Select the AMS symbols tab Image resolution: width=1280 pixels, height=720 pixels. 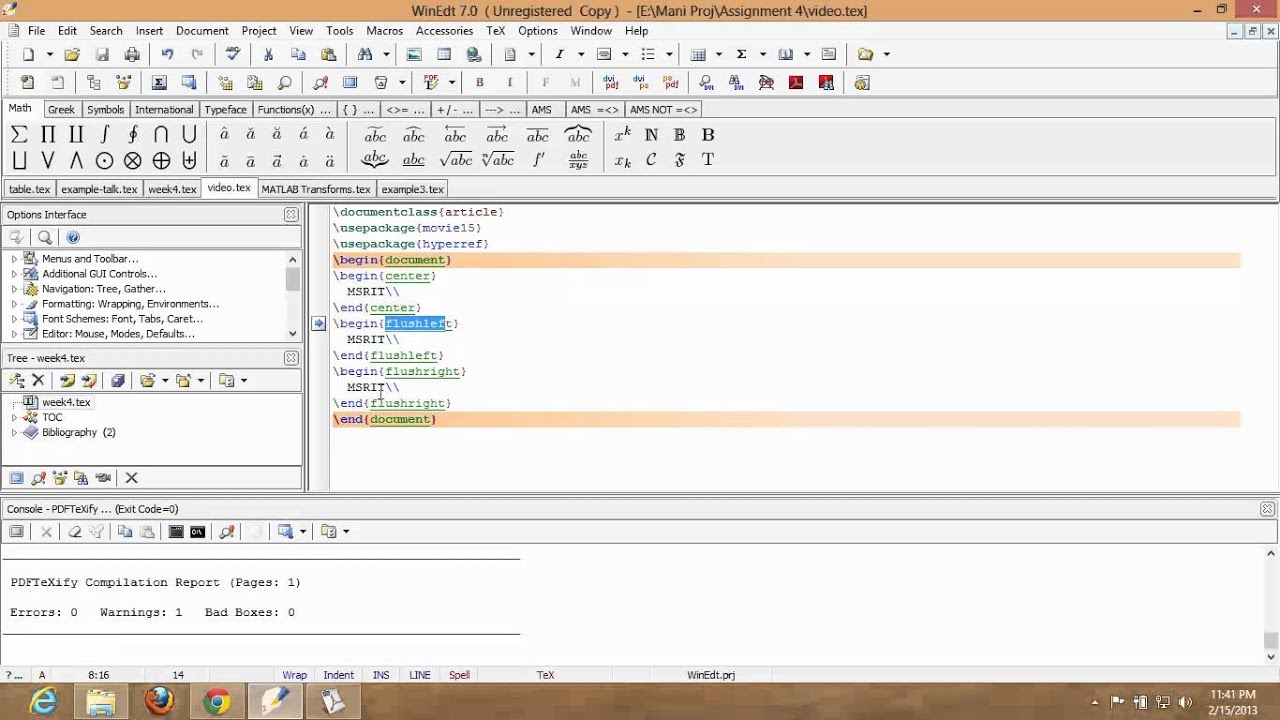541,110
